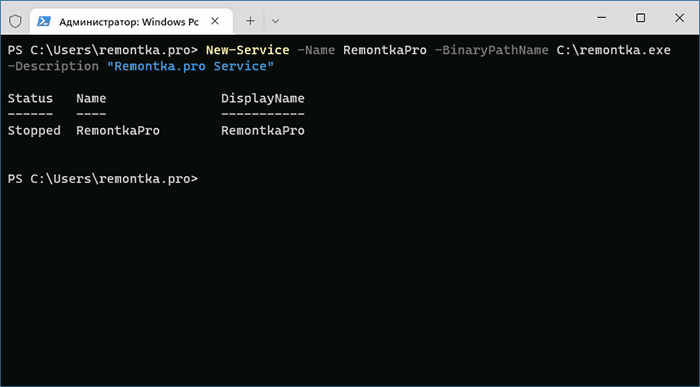The image size is (700, 387).
Task: Click the shield icon in title bar
Action: click(x=15, y=21)
